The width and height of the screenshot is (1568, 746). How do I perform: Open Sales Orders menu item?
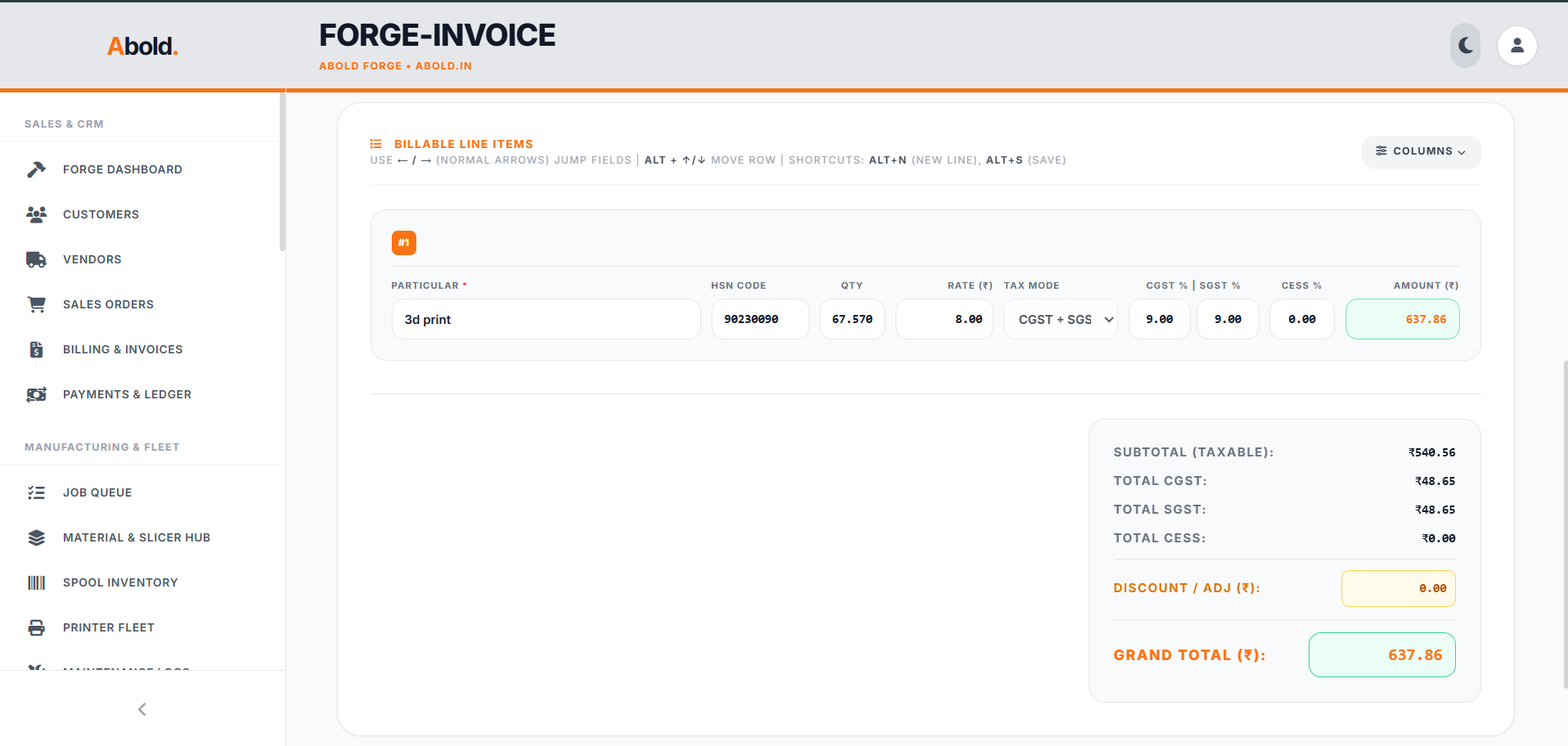pos(139,304)
